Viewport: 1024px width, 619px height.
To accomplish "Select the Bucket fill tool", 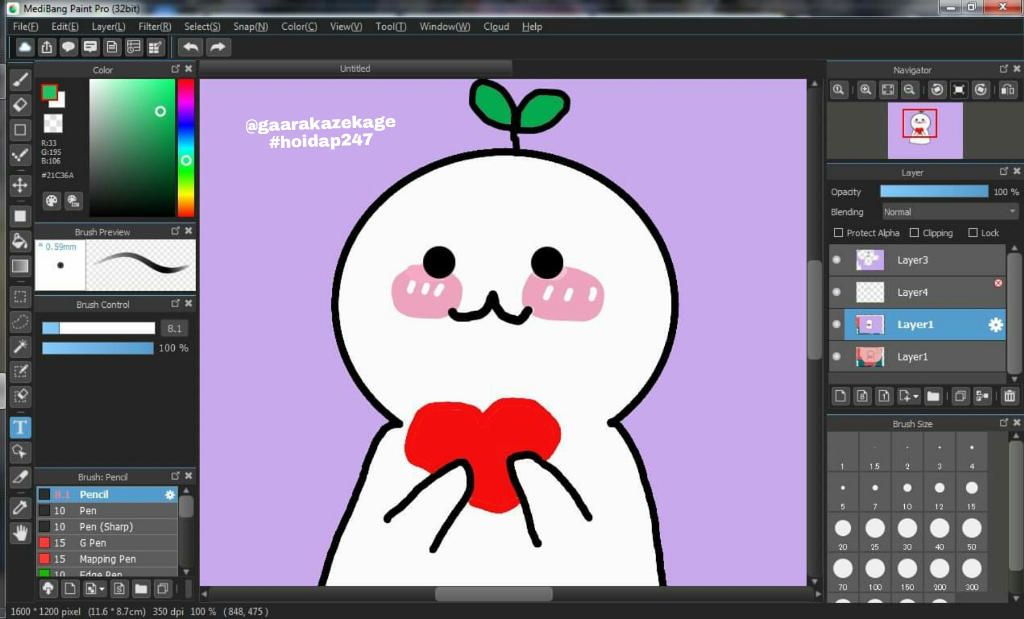I will coord(20,241).
